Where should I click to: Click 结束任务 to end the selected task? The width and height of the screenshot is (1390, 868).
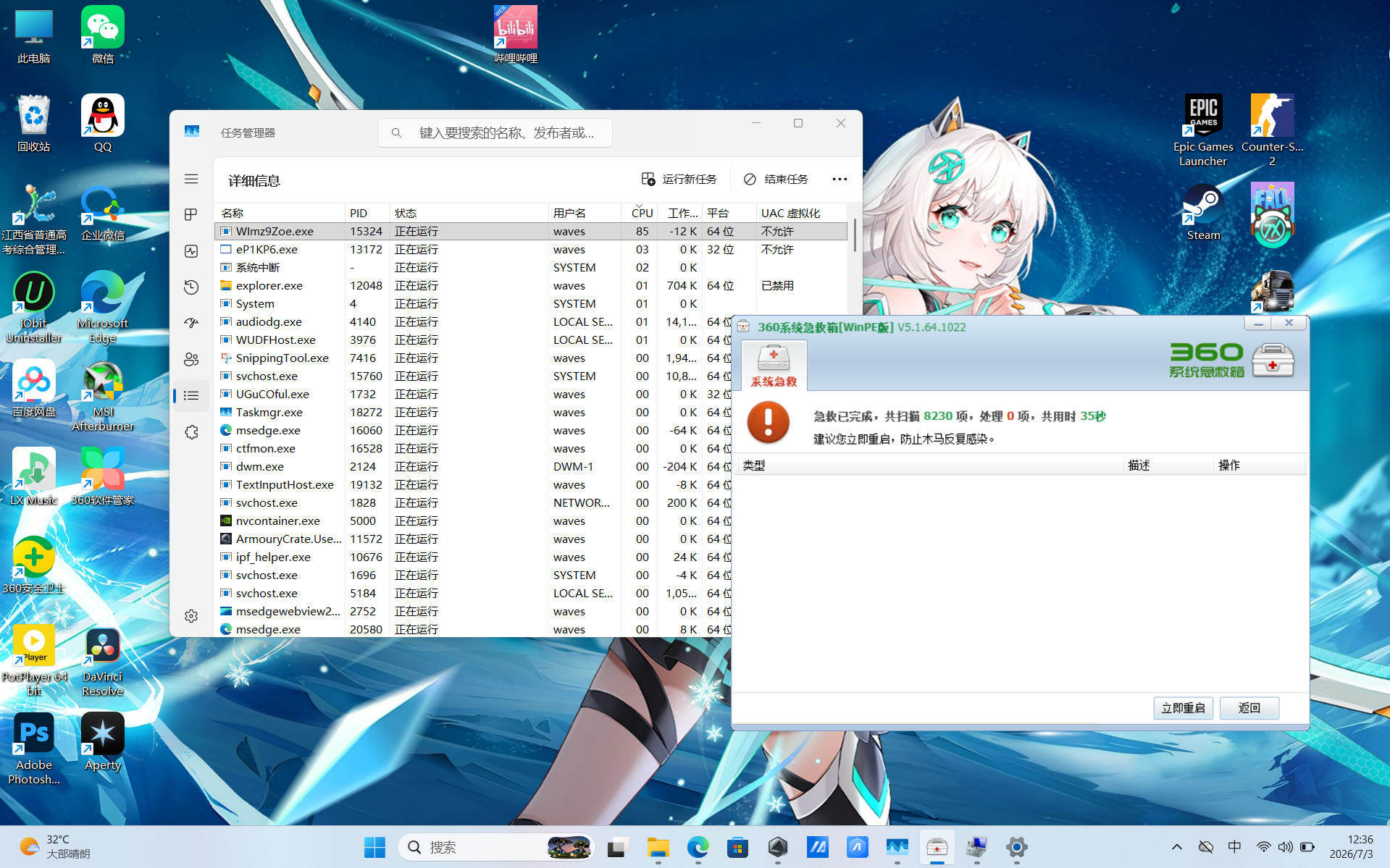776,179
